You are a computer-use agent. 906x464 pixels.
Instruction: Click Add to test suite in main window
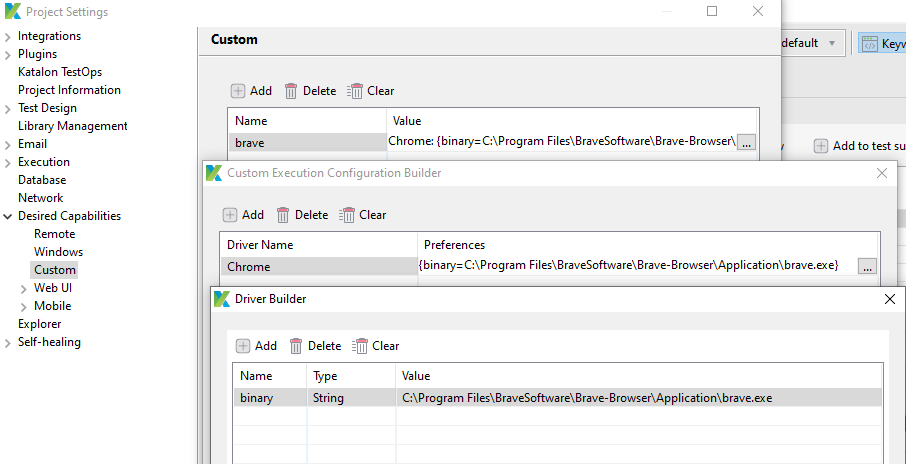point(860,146)
